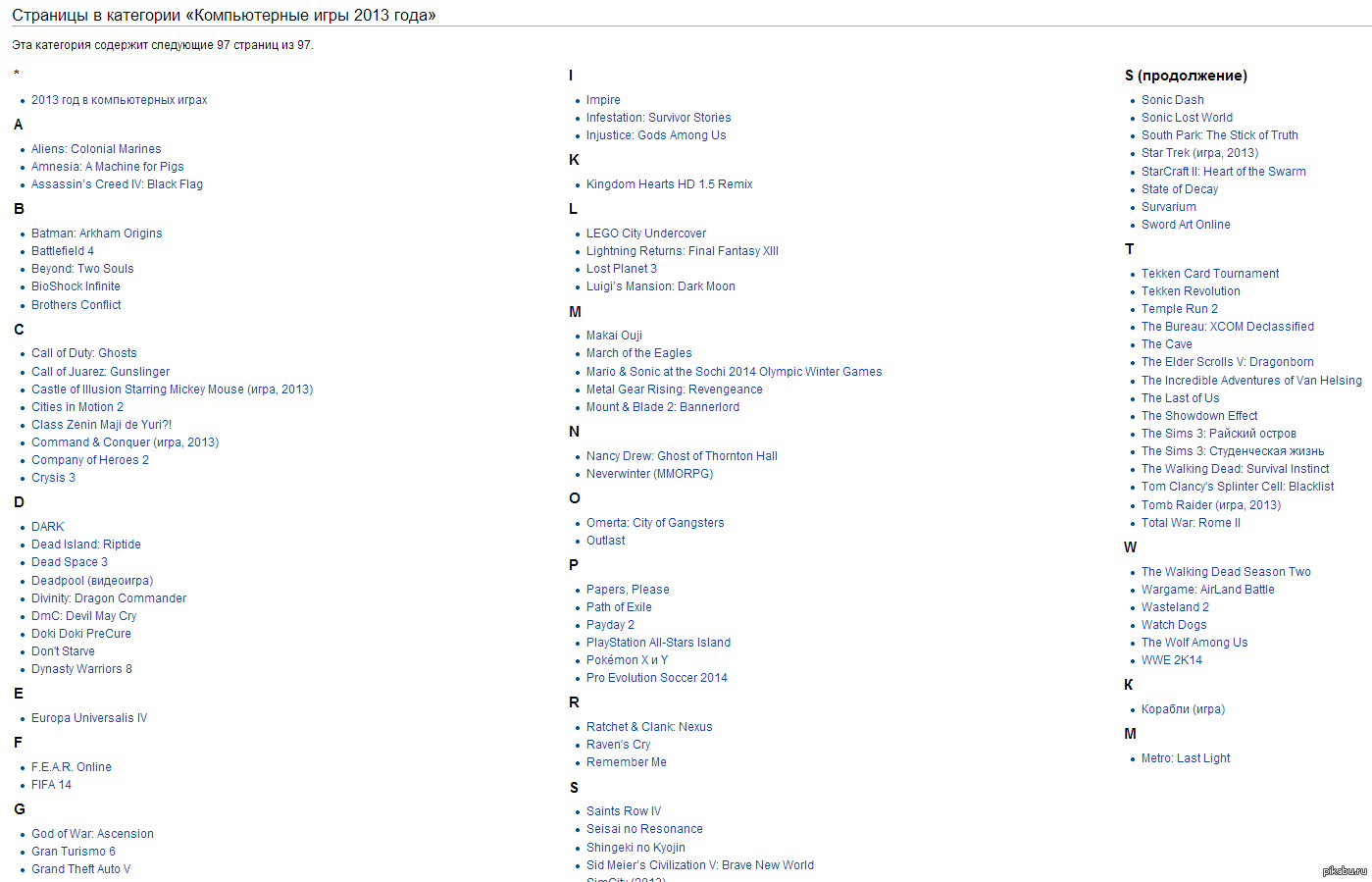The image size is (1372, 882).
Task: Select Saints Row IV link
Action: pyautogui.click(x=624, y=811)
